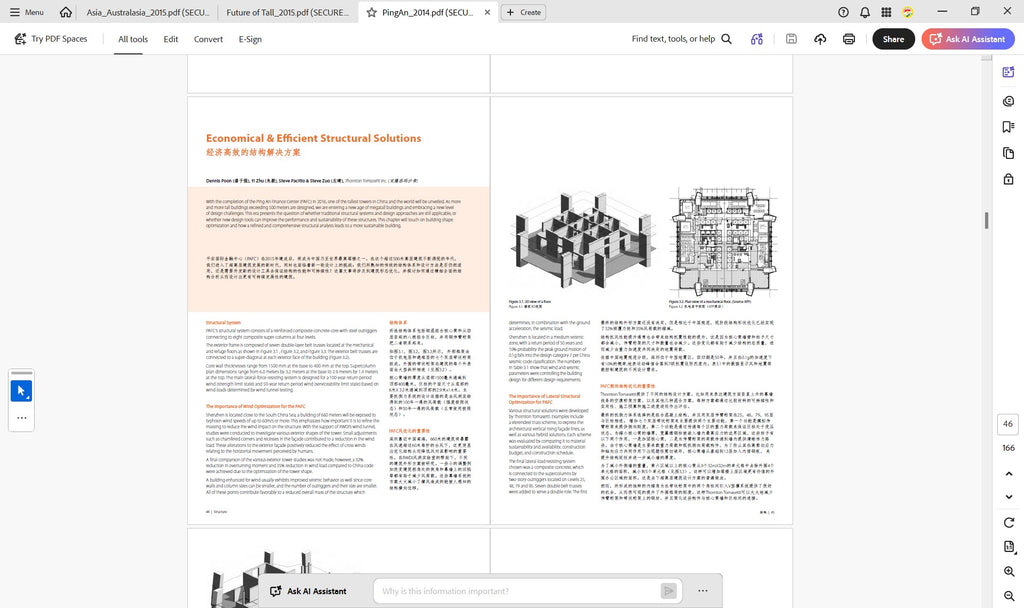Expand more tools in quick toolbar
This screenshot has height=608, width=1024.
point(22,418)
